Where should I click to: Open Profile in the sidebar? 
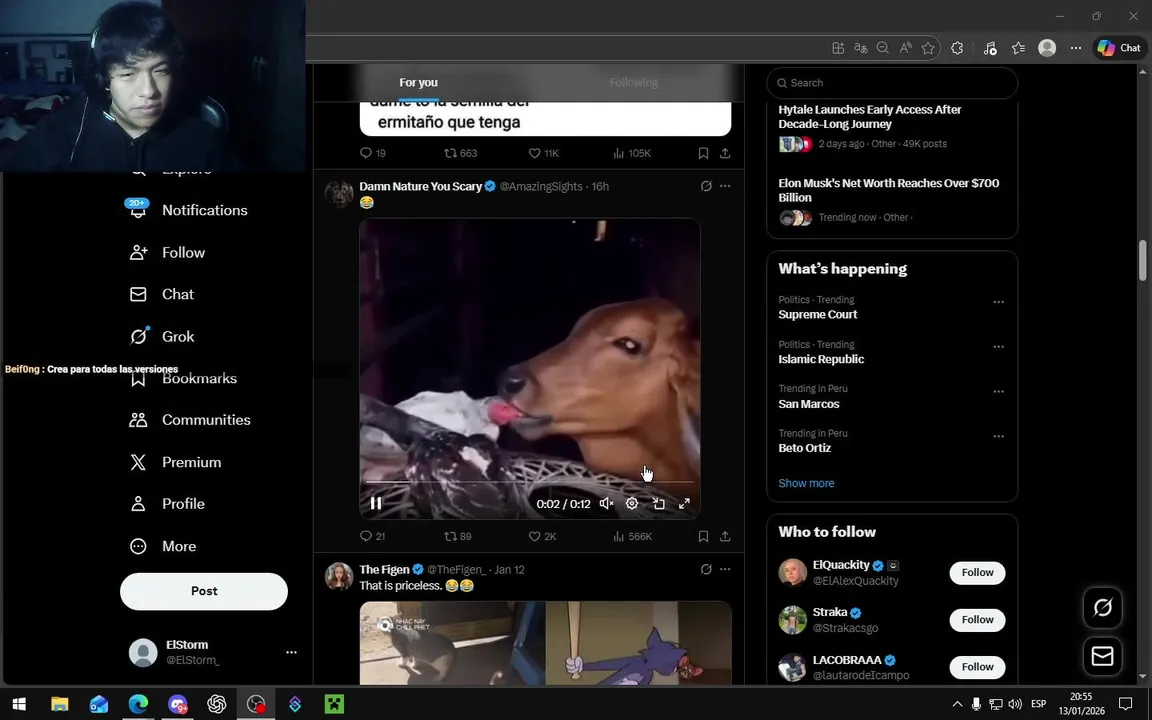pos(167,504)
